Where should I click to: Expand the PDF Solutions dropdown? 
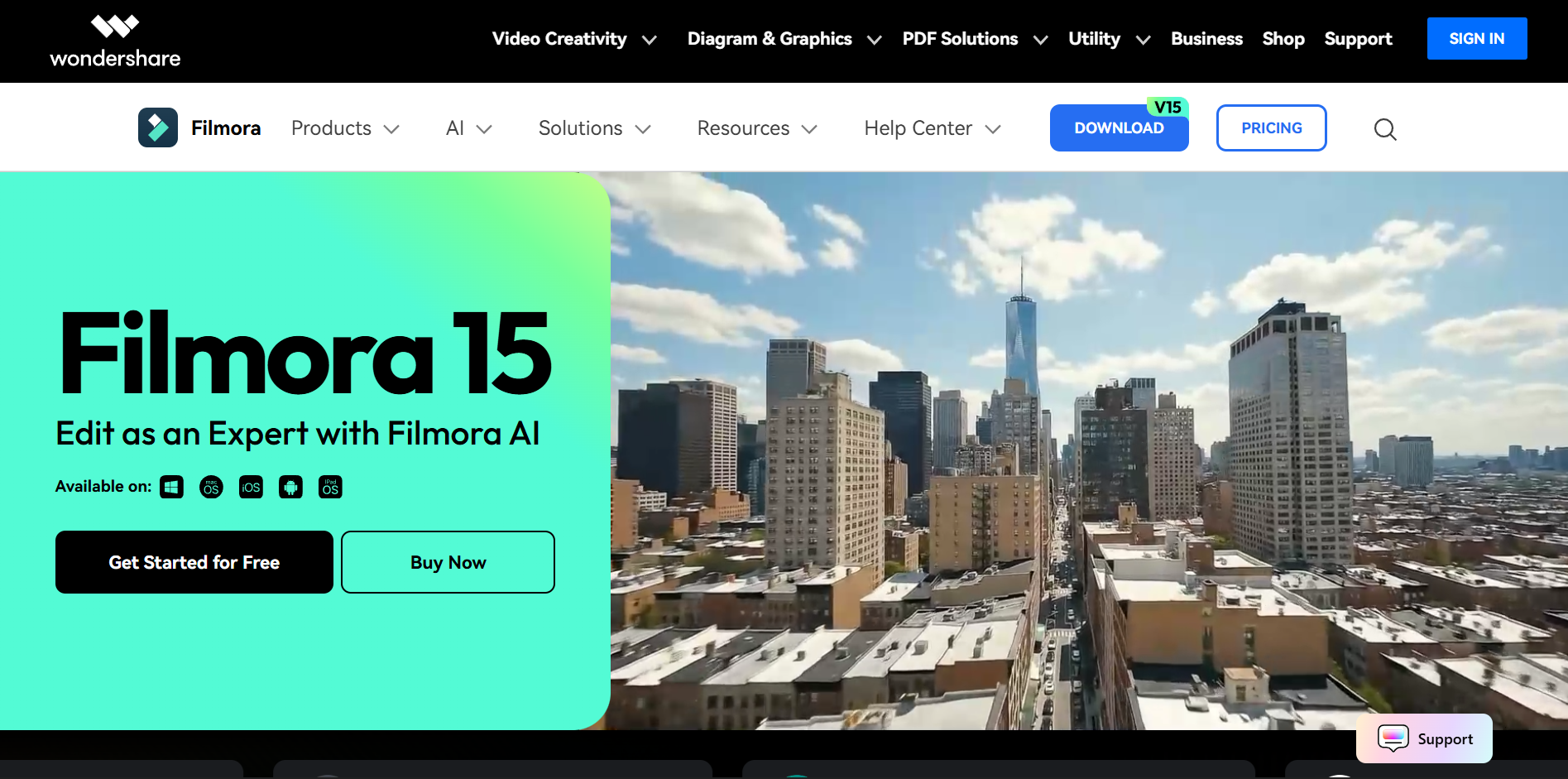[974, 39]
